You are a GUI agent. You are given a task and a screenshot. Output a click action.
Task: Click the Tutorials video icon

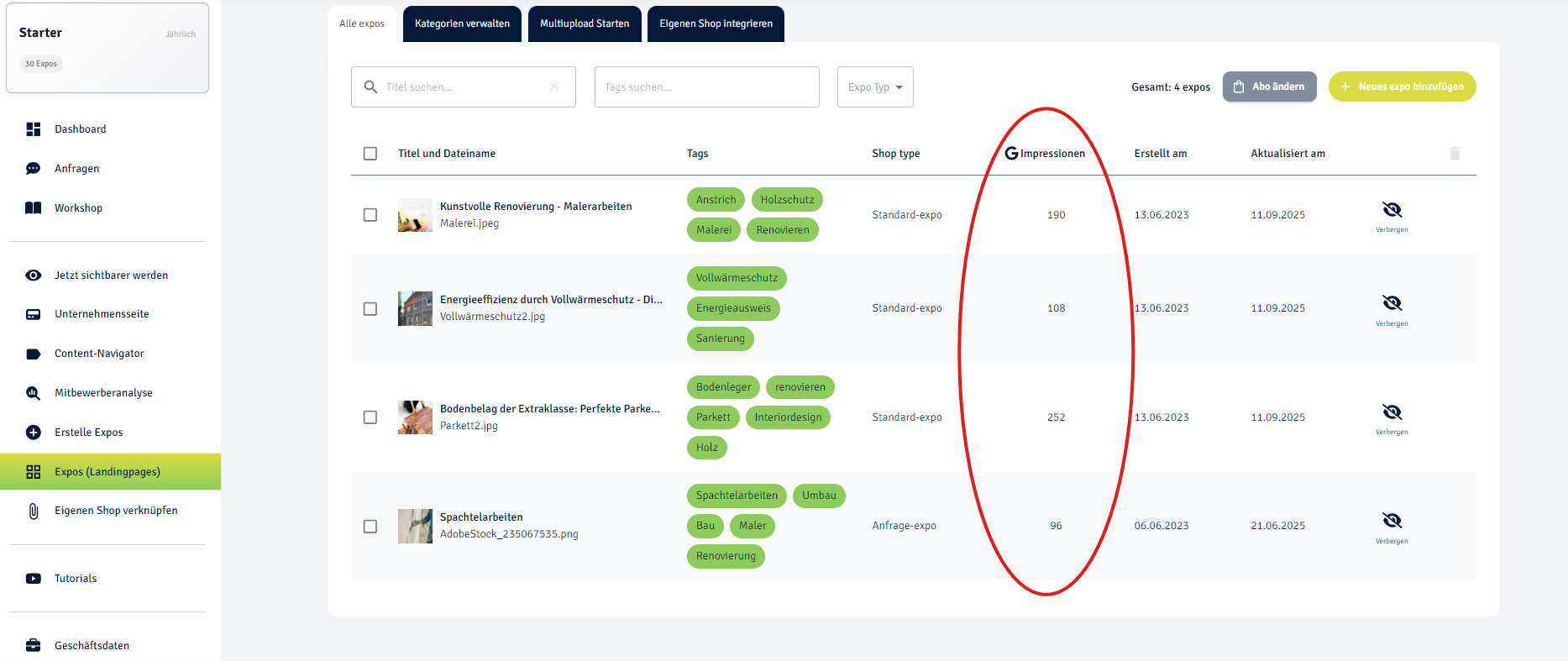[x=34, y=579]
